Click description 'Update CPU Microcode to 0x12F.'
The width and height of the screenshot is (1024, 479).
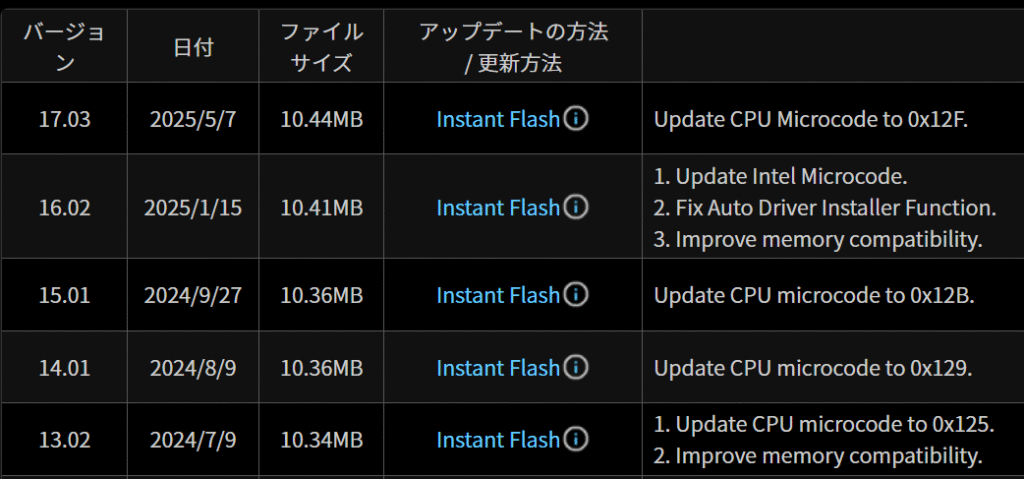(810, 119)
